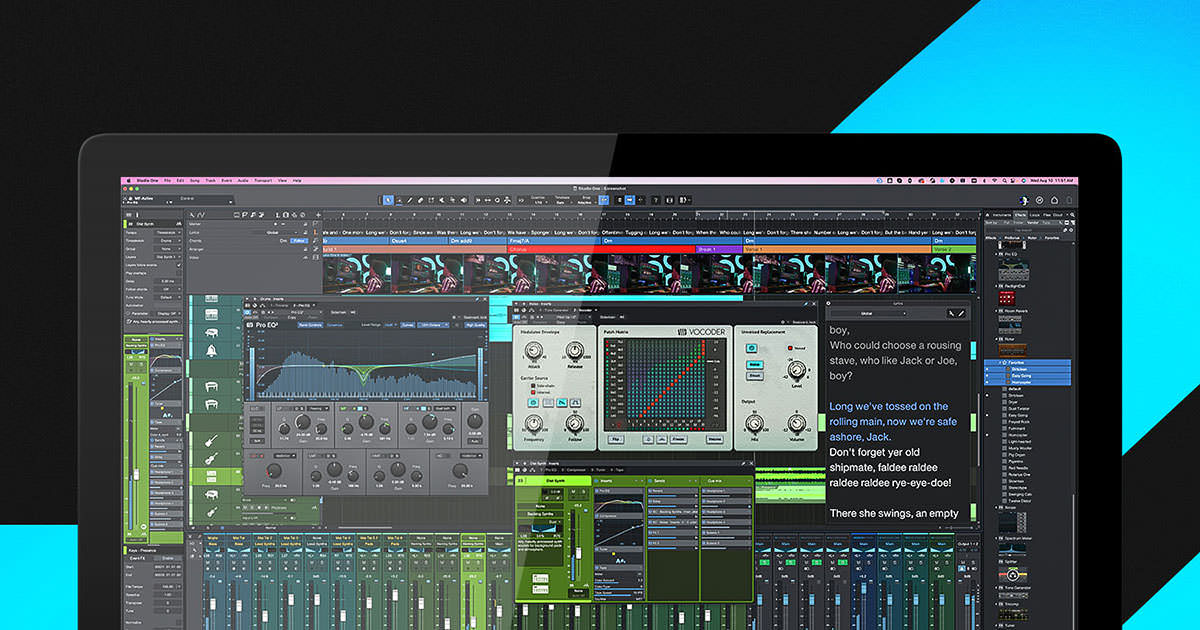
Task: Click the Curves button in Pro EQ
Action: [408, 325]
